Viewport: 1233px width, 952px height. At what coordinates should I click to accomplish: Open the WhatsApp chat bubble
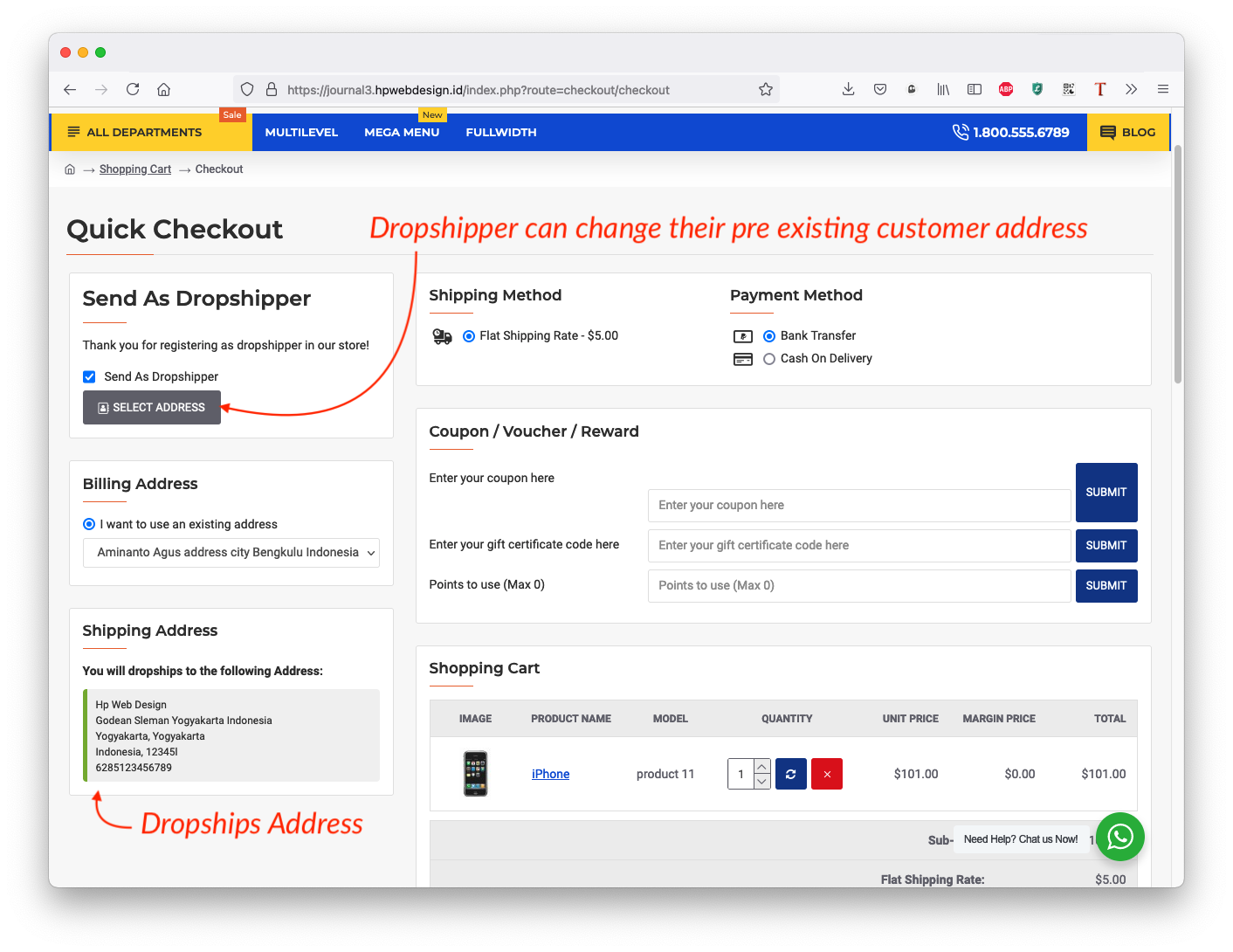(1120, 837)
